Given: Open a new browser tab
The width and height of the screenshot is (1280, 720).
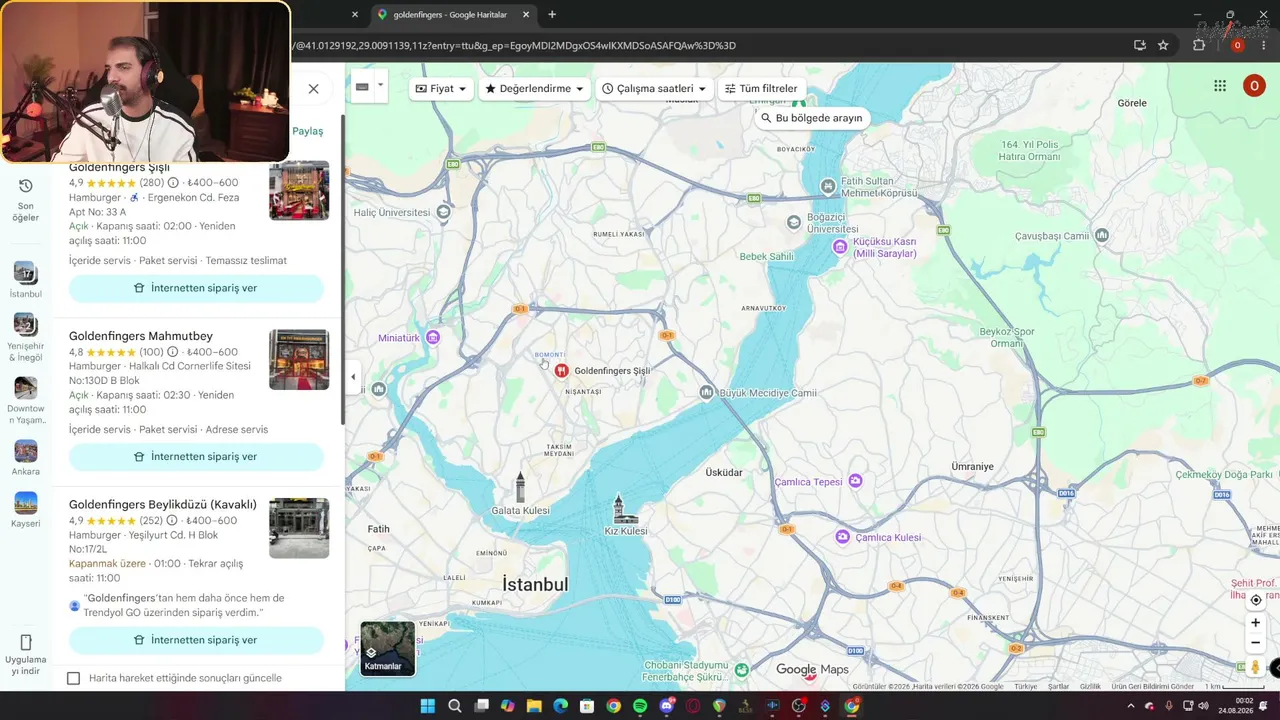Looking at the screenshot, I should tap(552, 15).
